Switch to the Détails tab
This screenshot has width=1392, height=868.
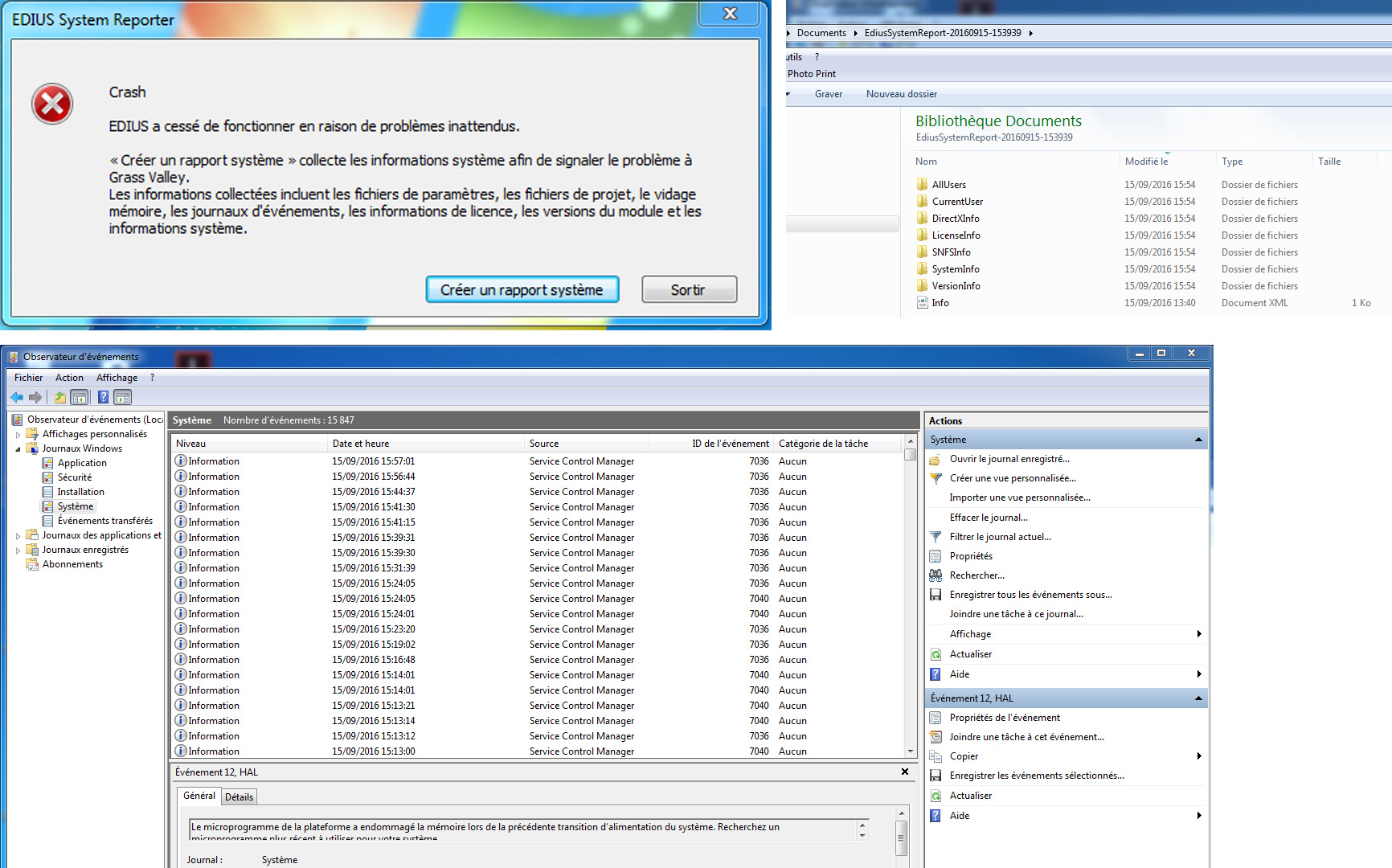pyautogui.click(x=239, y=797)
